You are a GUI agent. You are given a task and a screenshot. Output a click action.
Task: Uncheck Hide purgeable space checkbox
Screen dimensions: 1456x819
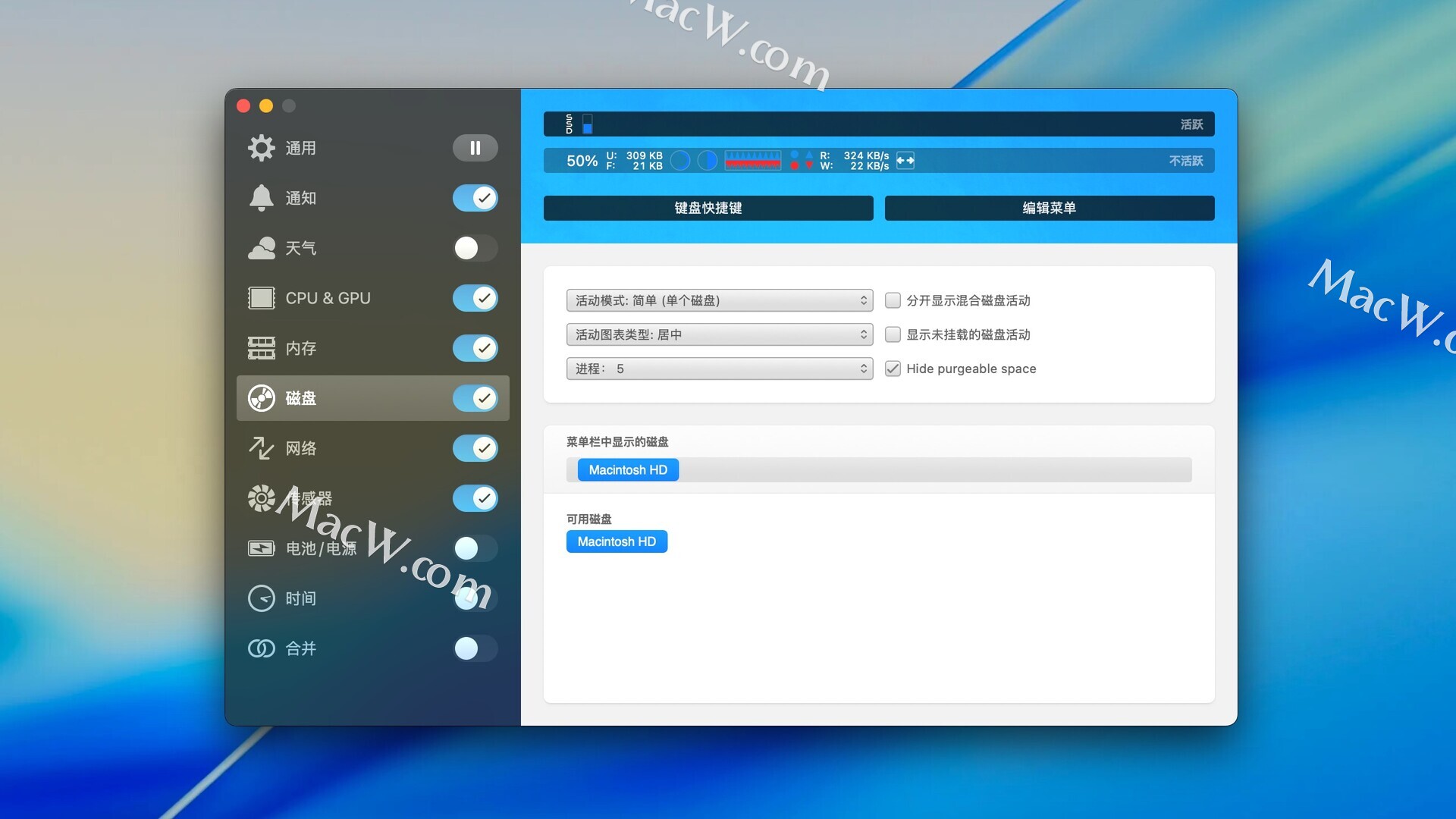pyautogui.click(x=893, y=369)
